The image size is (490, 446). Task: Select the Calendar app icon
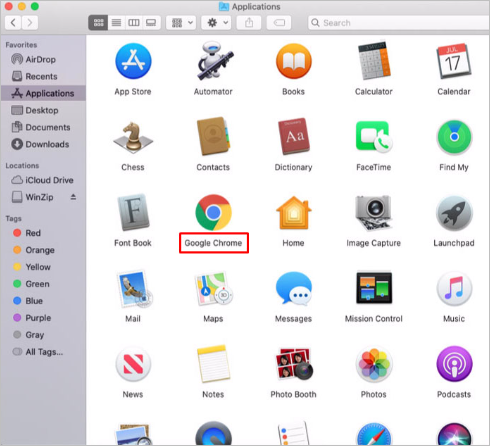454,61
